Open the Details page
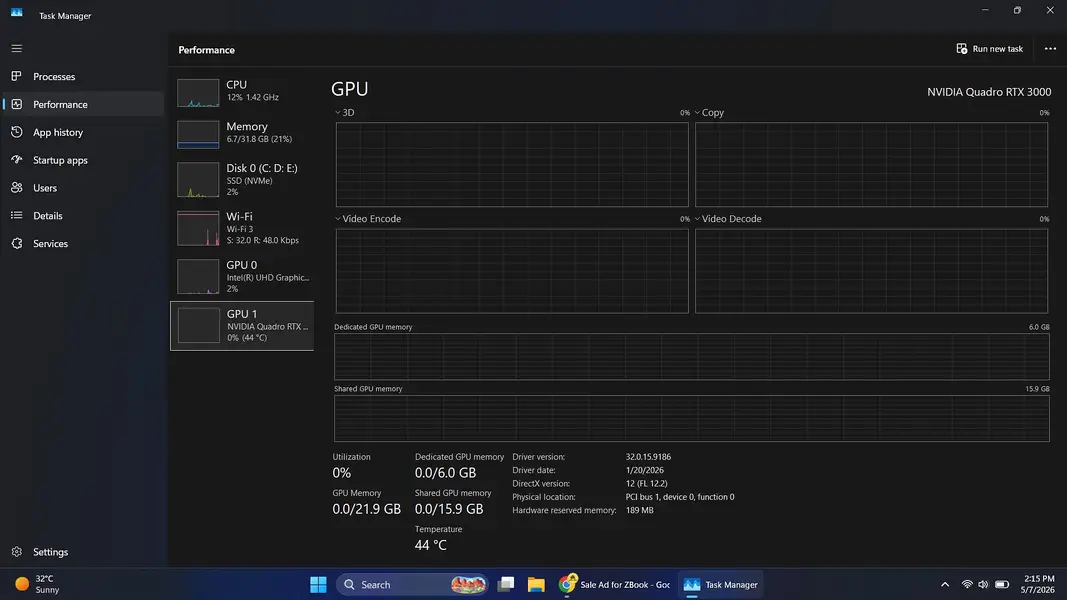This screenshot has width=1067, height=600. (x=83, y=216)
